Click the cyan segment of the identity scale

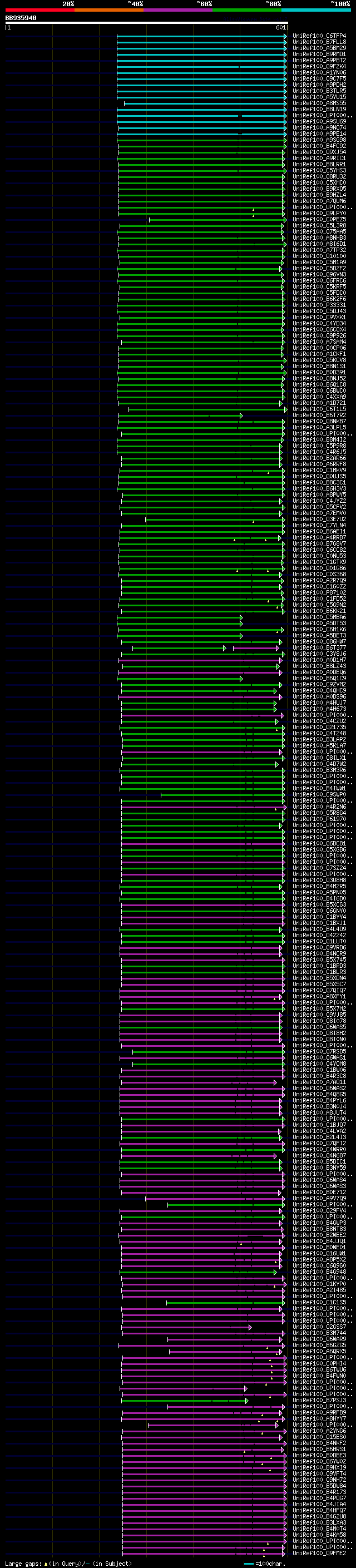(x=317, y=10)
